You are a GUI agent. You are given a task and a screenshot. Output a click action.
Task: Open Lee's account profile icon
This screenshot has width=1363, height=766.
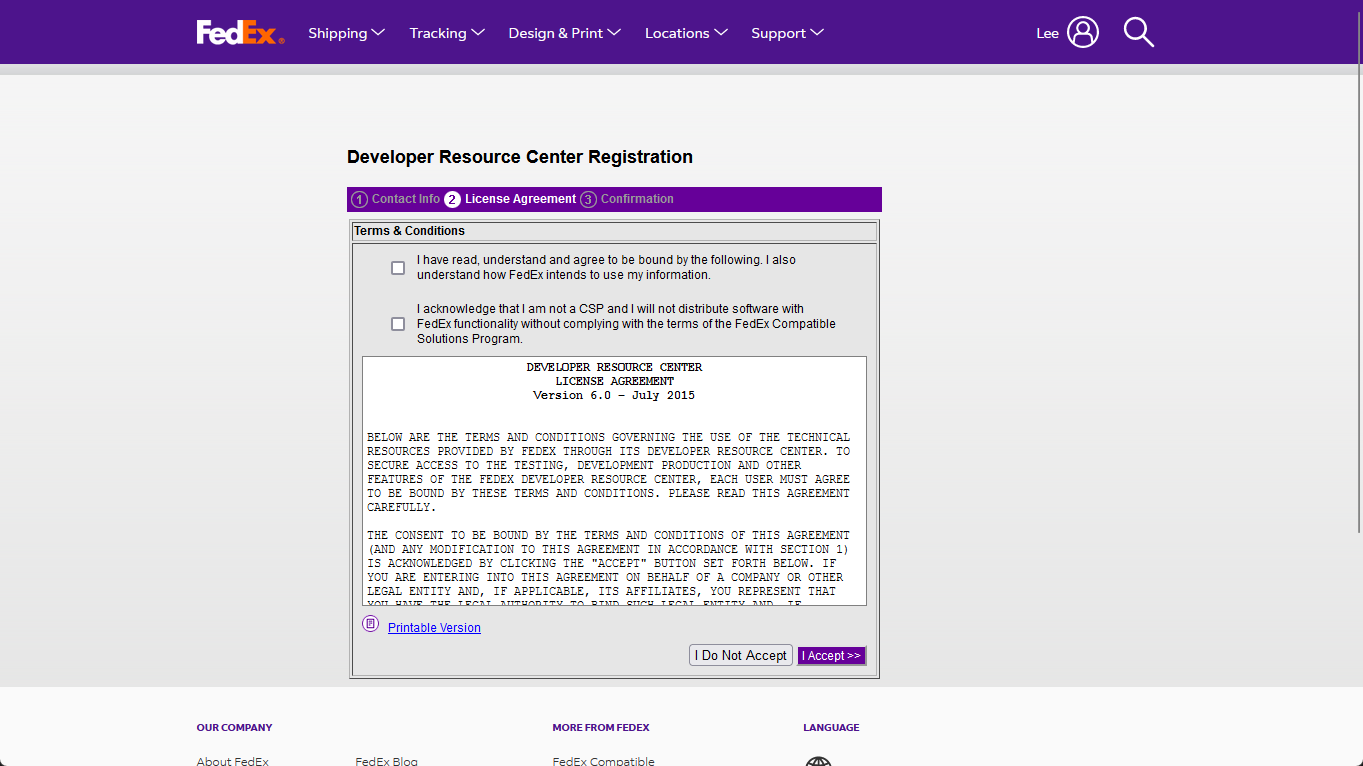[x=1081, y=31]
